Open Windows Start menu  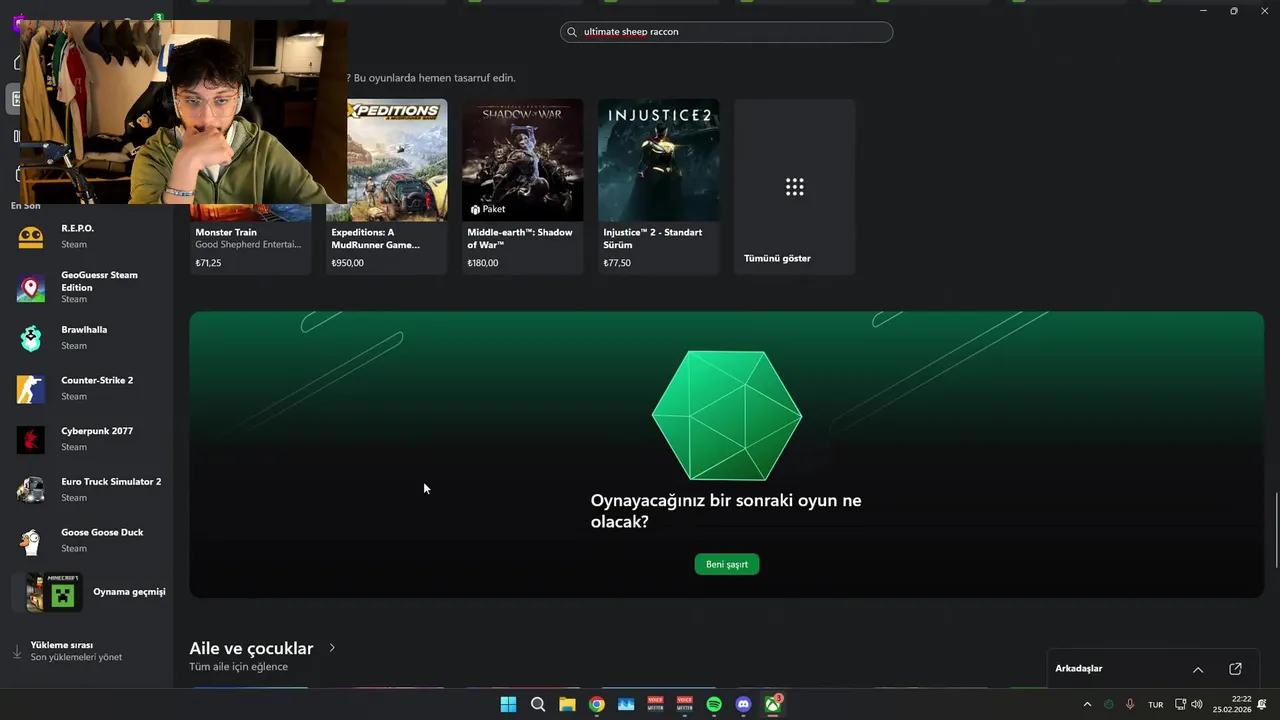click(x=508, y=704)
